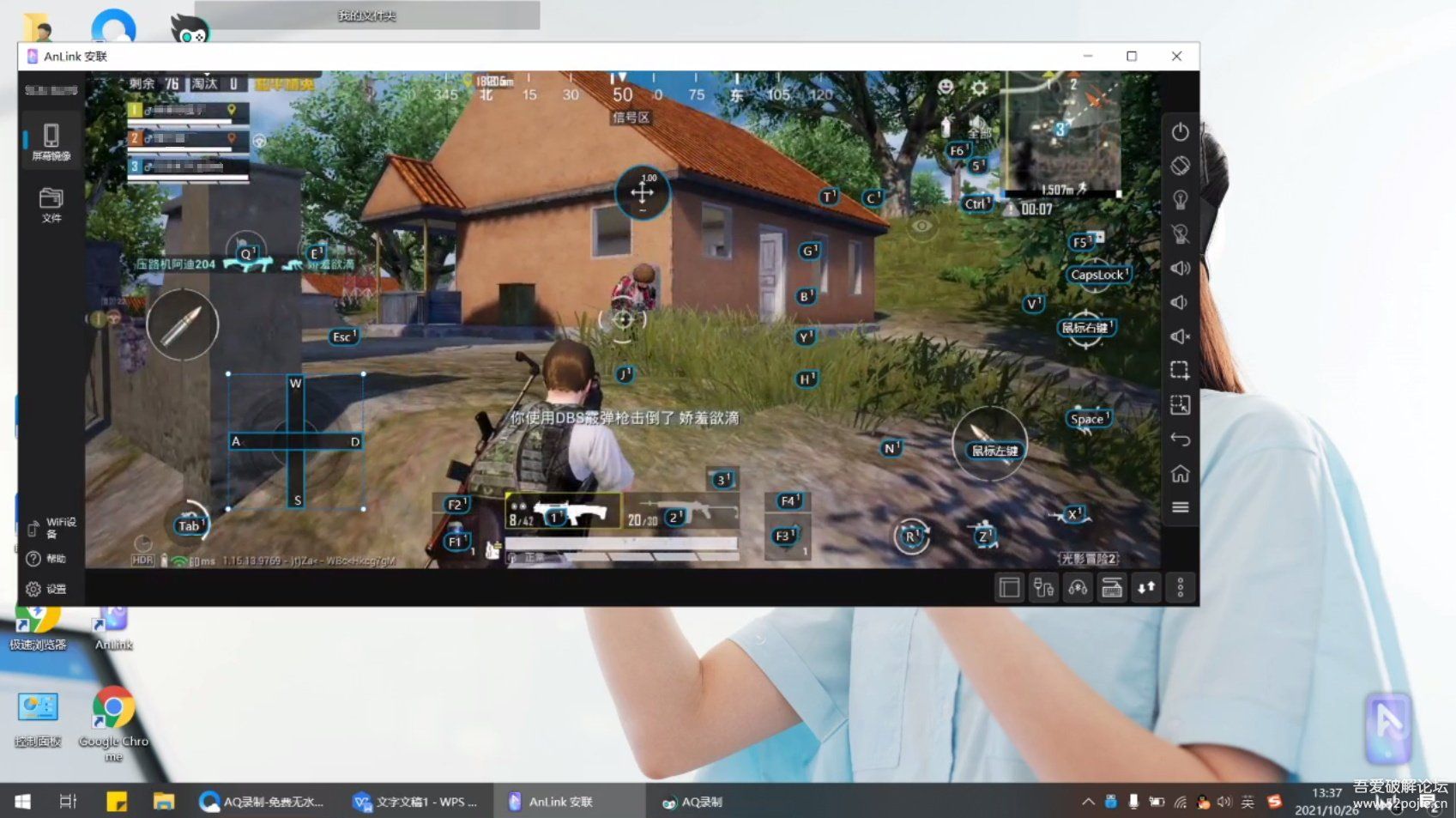Expand the hidden system tray icons chevron
This screenshot has width=1456, height=818.
click(1088, 802)
